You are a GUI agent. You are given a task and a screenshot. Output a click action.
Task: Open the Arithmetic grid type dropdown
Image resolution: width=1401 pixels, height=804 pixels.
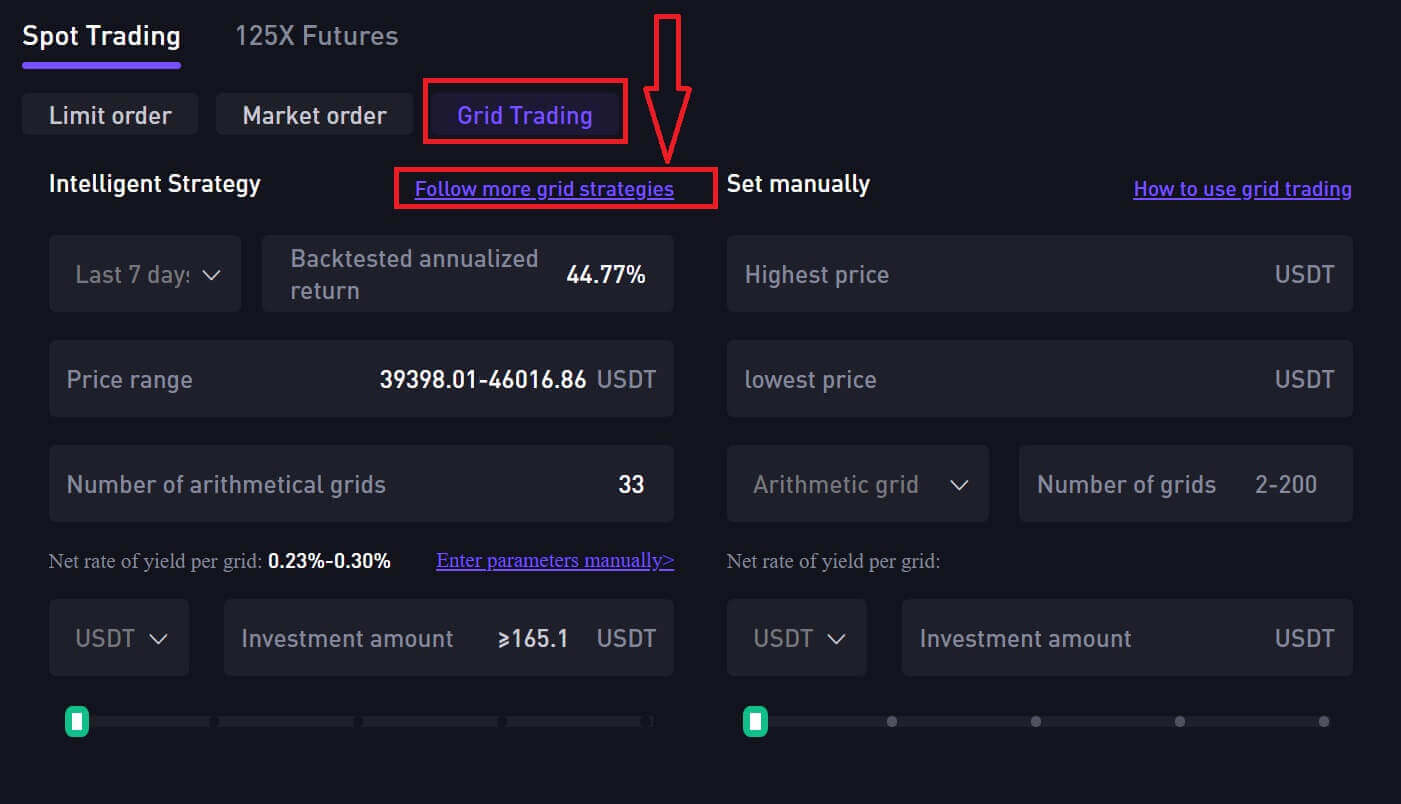tap(857, 483)
